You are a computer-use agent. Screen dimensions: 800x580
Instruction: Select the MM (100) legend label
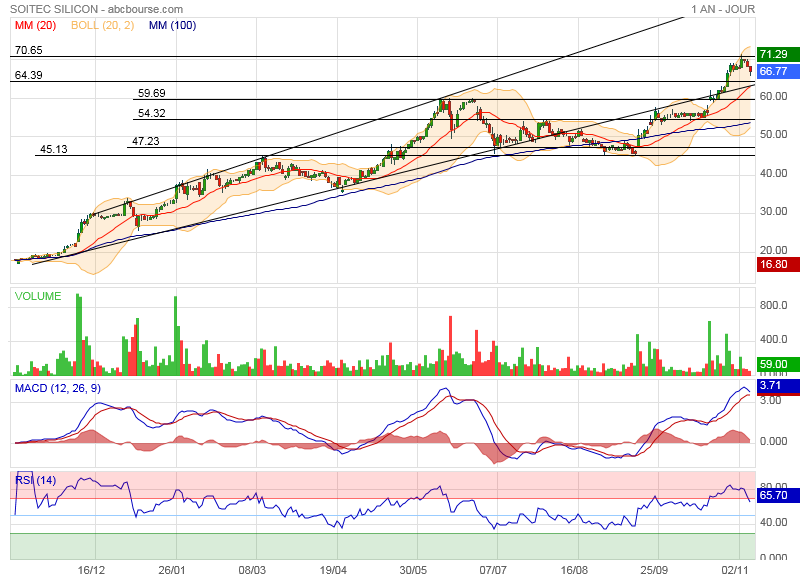[x=172, y=26]
